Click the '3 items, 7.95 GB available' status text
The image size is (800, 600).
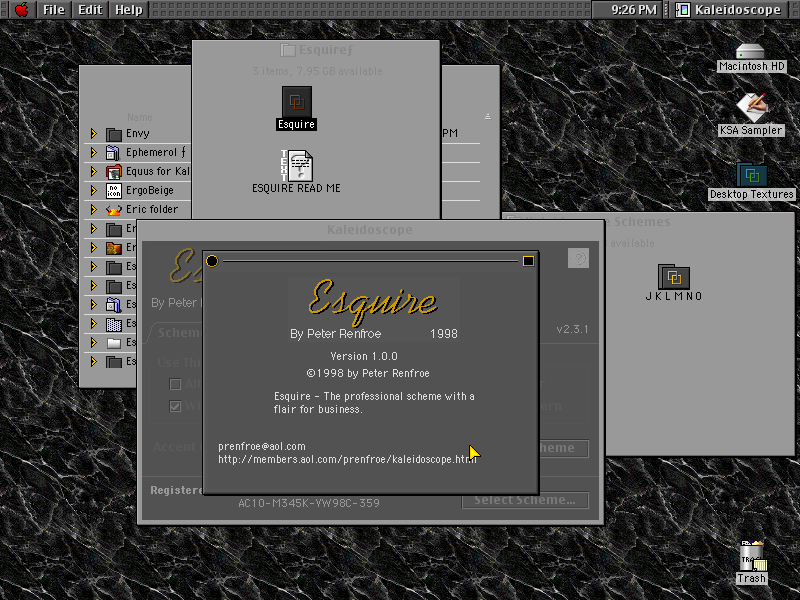317,71
